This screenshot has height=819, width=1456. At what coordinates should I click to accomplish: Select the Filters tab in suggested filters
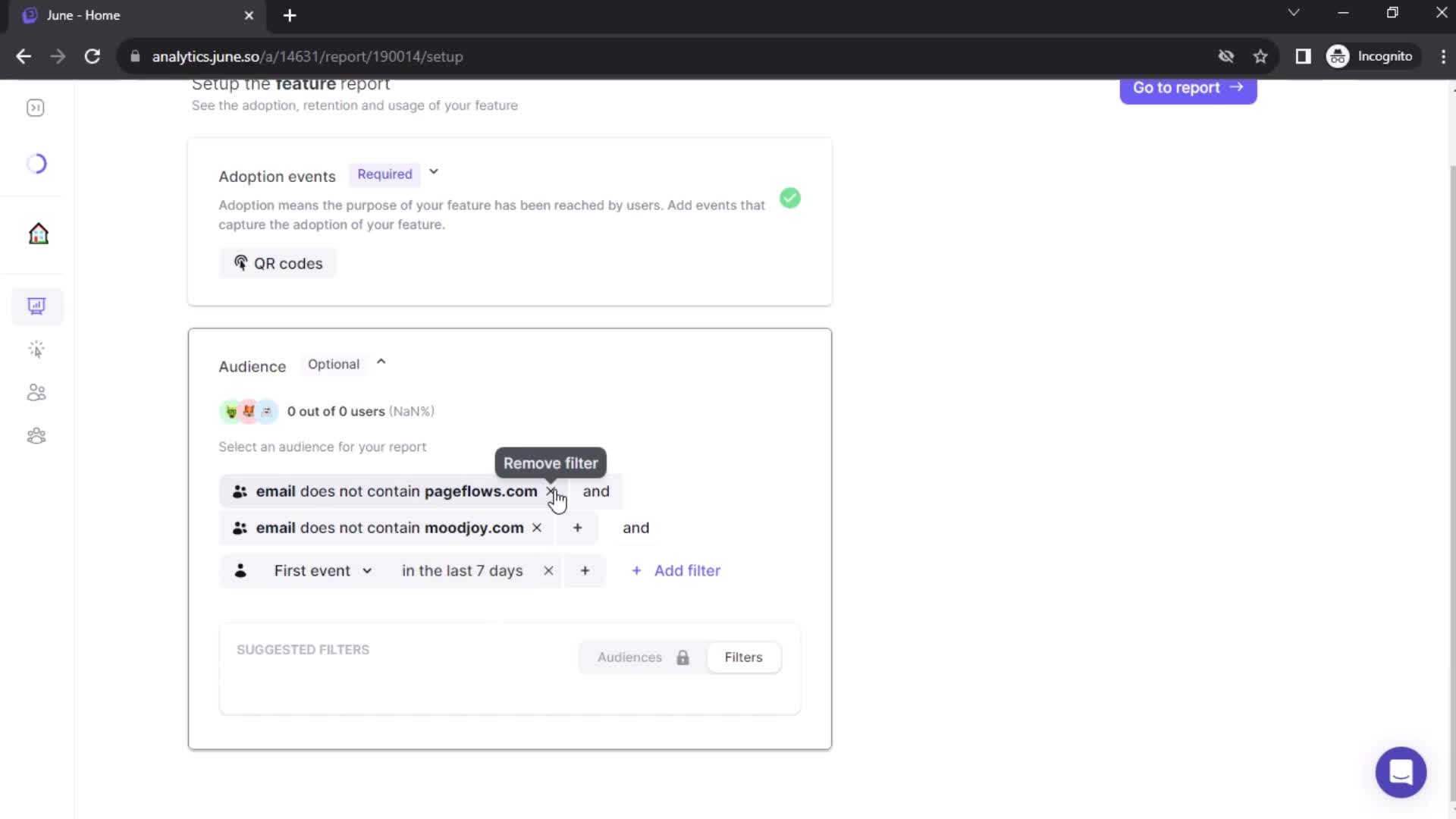(745, 657)
